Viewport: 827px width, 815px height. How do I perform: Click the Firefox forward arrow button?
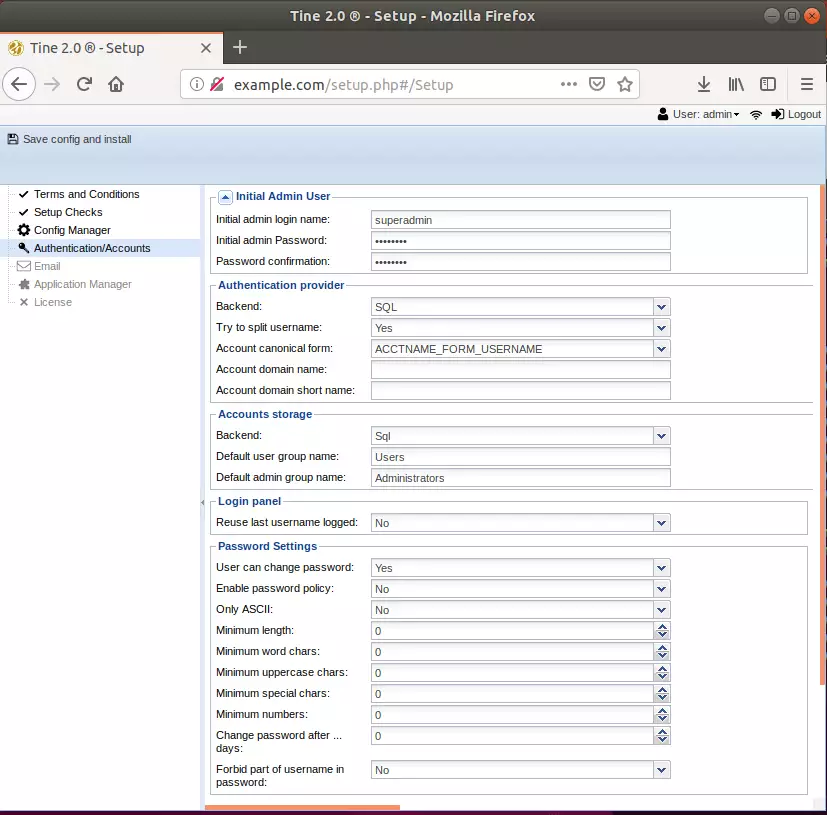coord(52,84)
